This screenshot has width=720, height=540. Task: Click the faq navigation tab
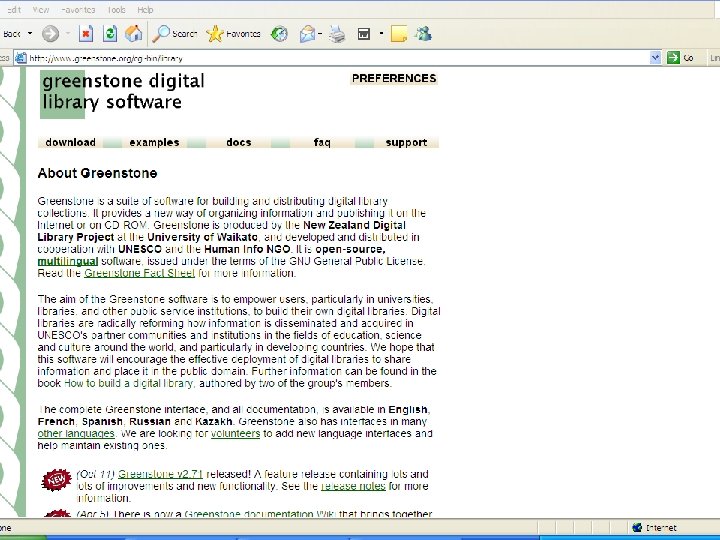pyautogui.click(x=322, y=142)
